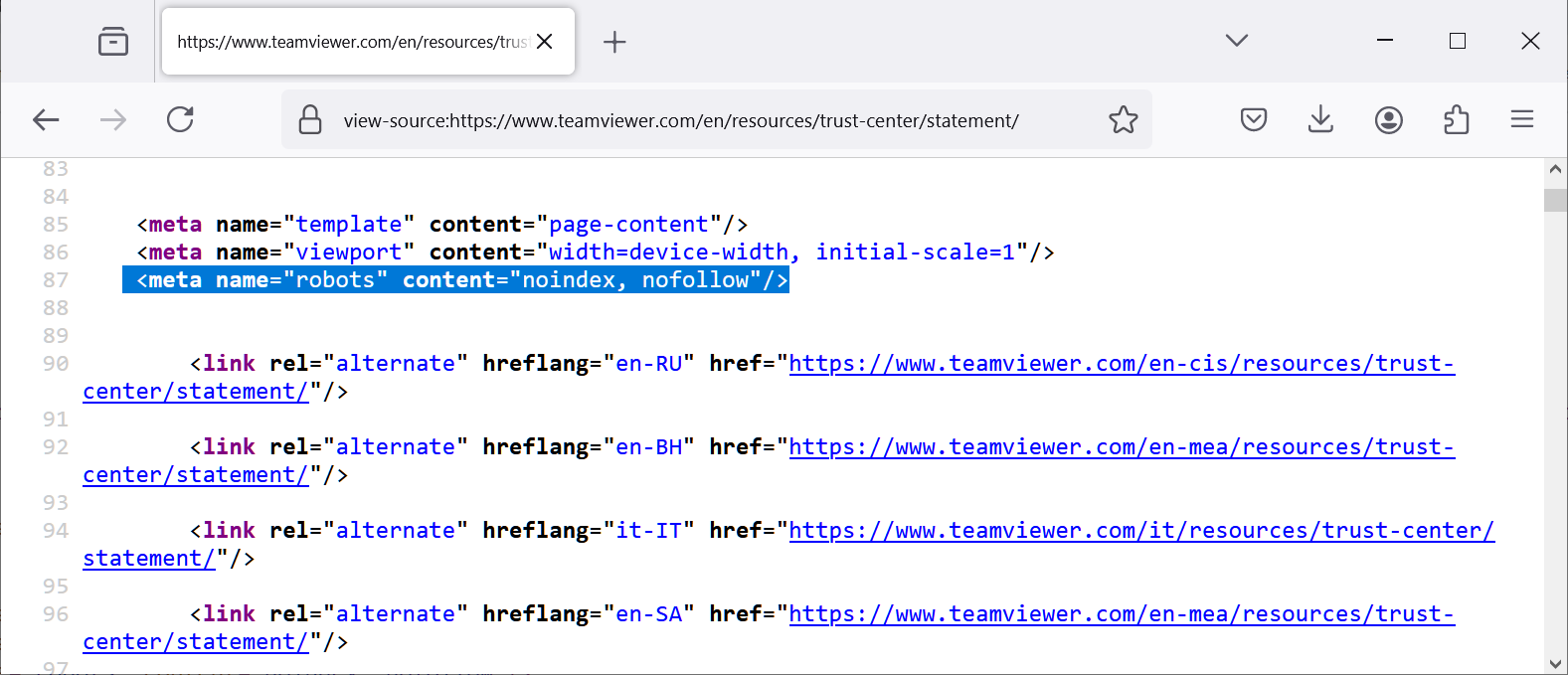This screenshot has width=1568, height=675.
Task: Click line number 90
Action: tap(56, 364)
